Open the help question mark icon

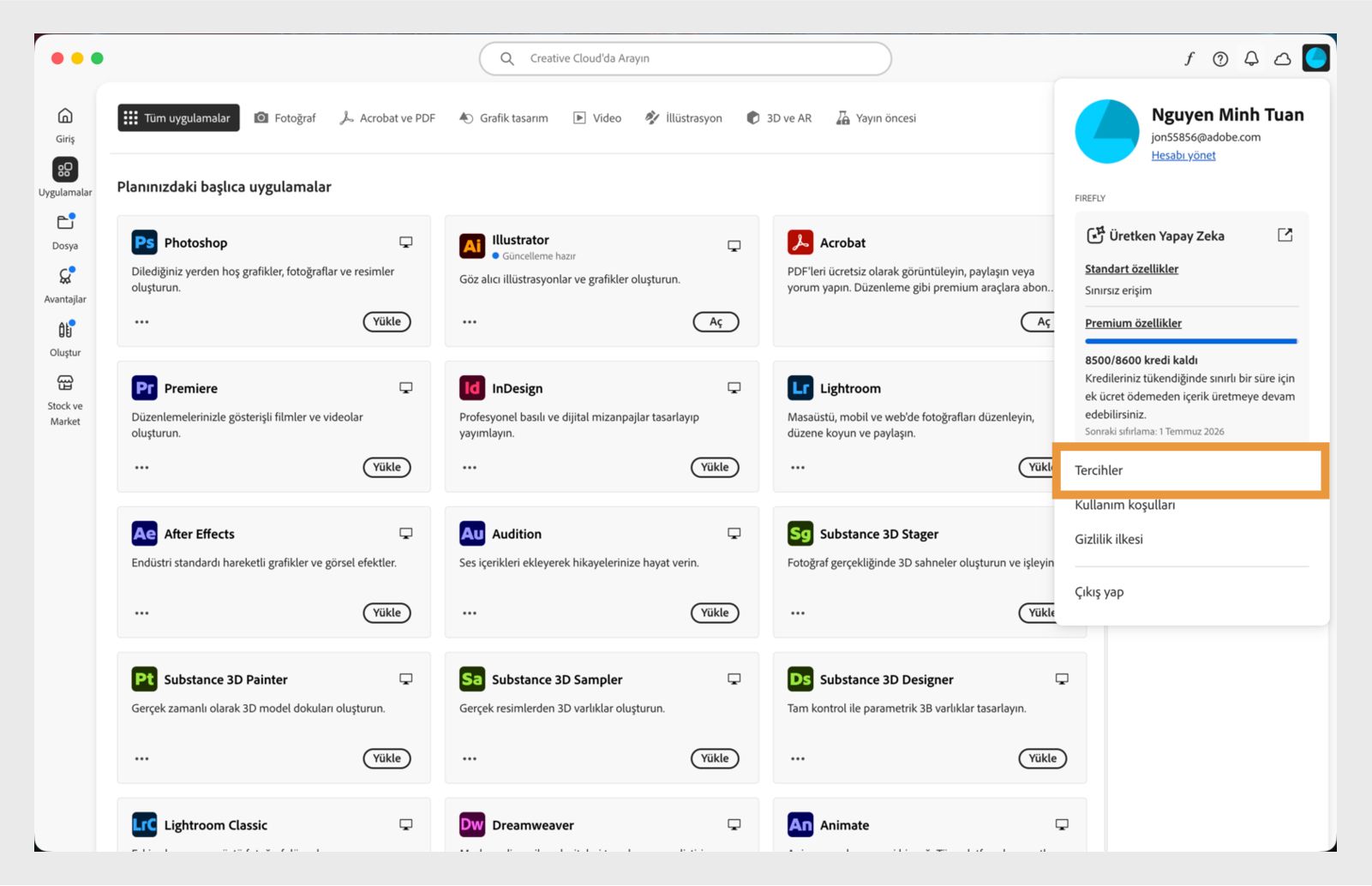point(1220,58)
